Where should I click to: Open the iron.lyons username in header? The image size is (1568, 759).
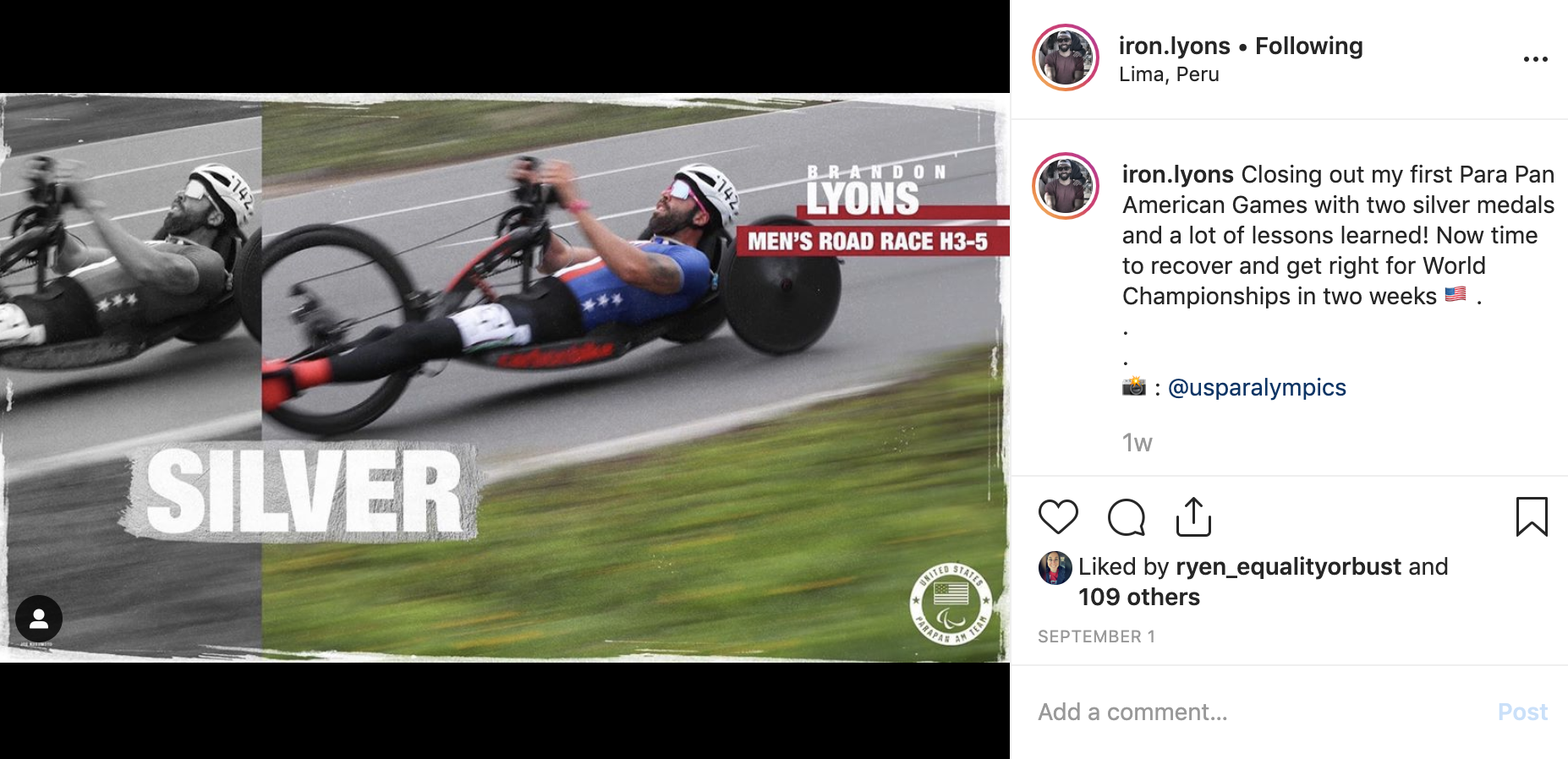coord(1174,46)
